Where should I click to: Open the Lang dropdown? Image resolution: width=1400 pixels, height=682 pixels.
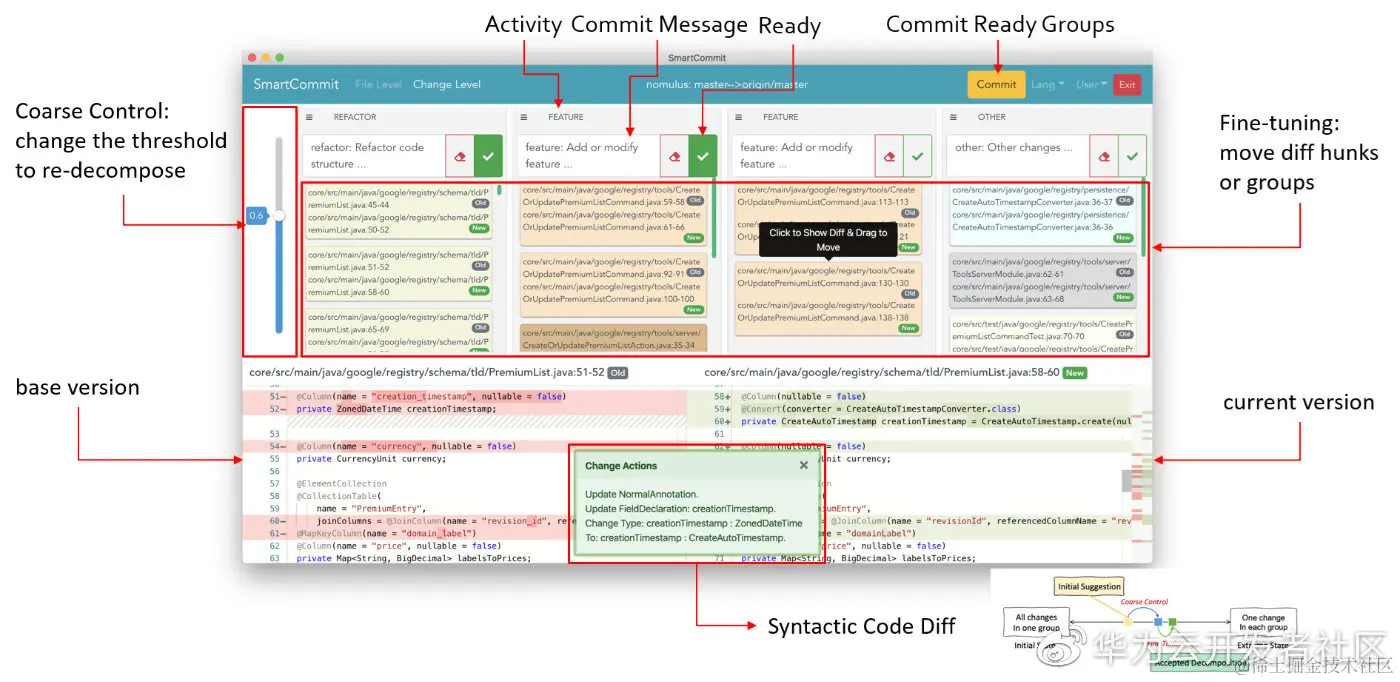click(1047, 85)
